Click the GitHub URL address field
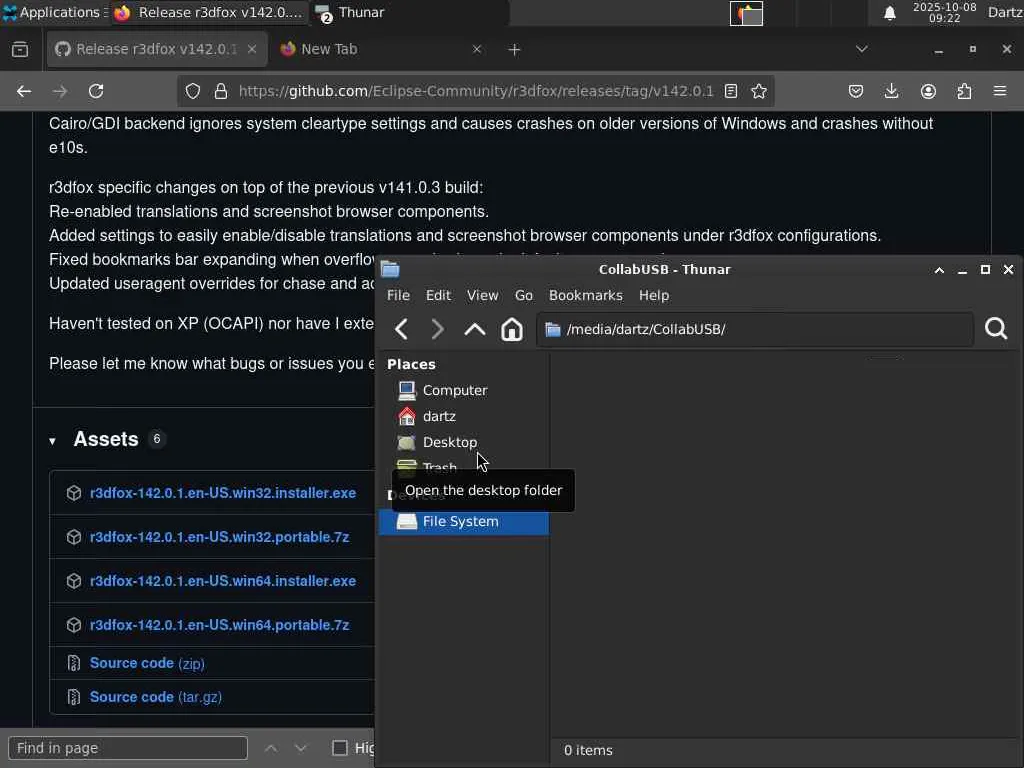1024x768 pixels. [x=476, y=91]
